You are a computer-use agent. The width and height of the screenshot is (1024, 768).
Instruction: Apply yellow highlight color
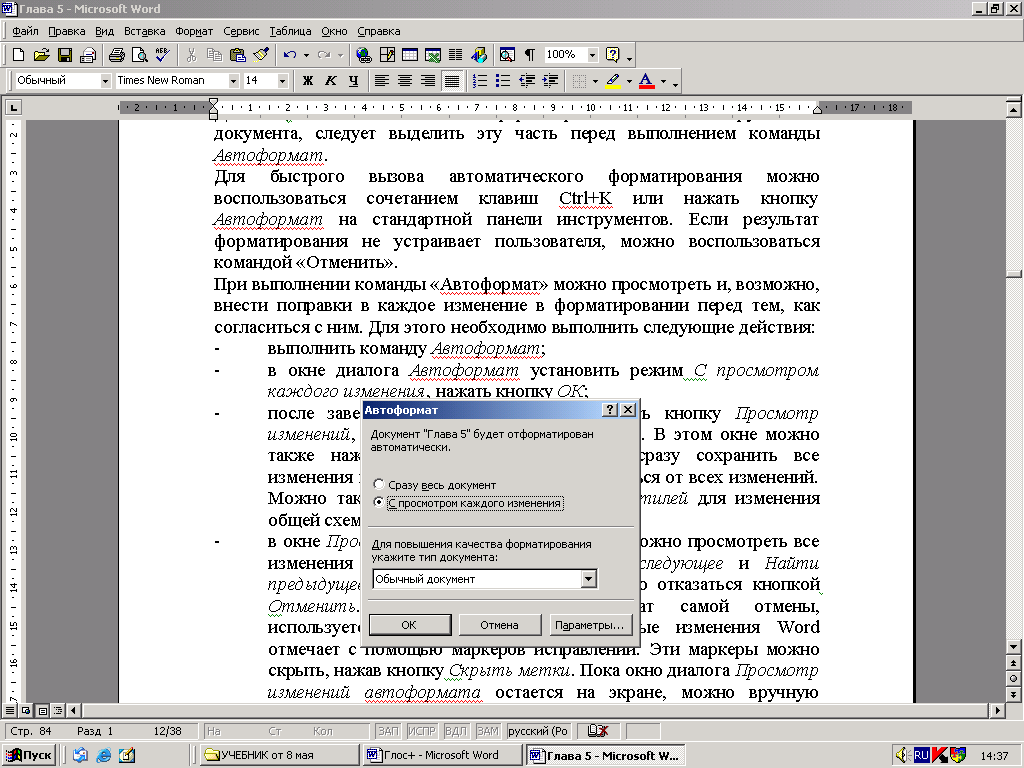pyautogui.click(x=613, y=81)
